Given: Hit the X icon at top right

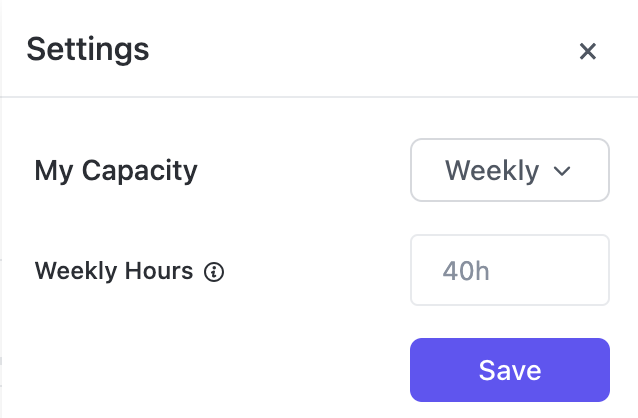Looking at the screenshot, I should point(588,51).
